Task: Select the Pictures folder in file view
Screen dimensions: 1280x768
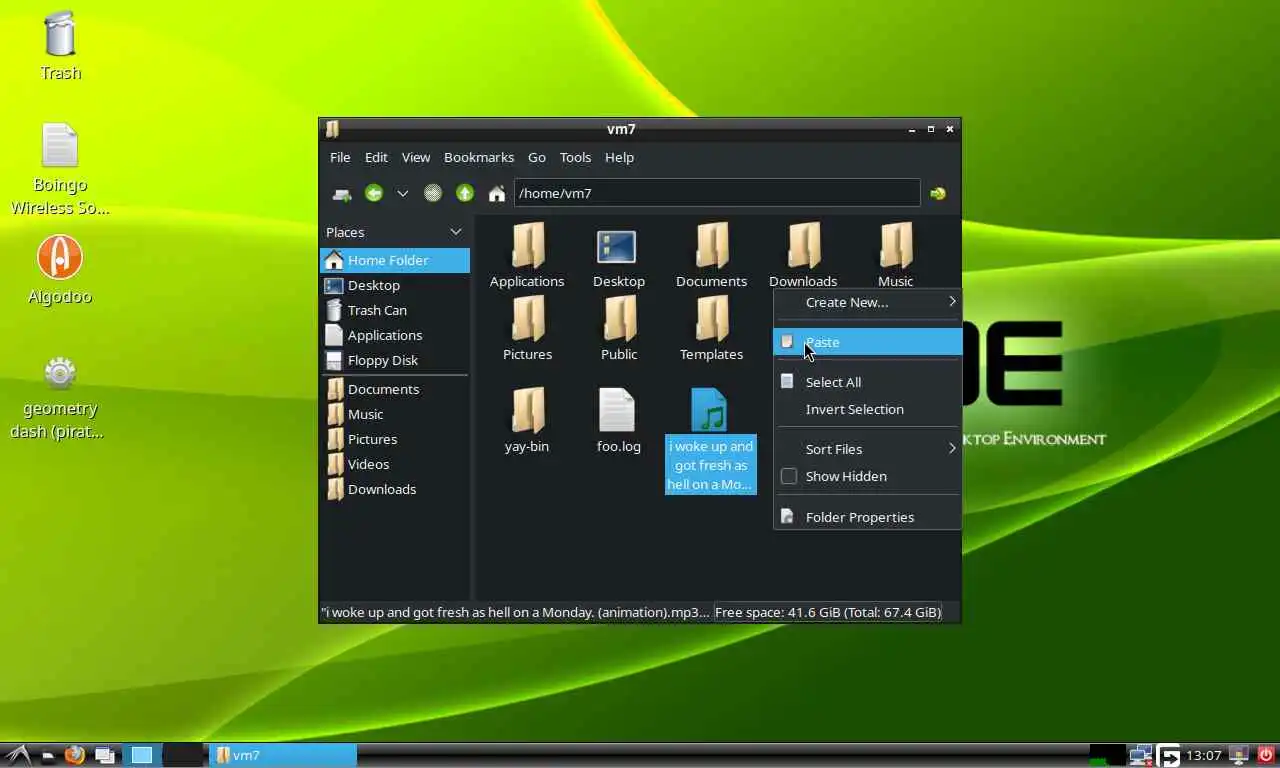Action: point(527,328)
